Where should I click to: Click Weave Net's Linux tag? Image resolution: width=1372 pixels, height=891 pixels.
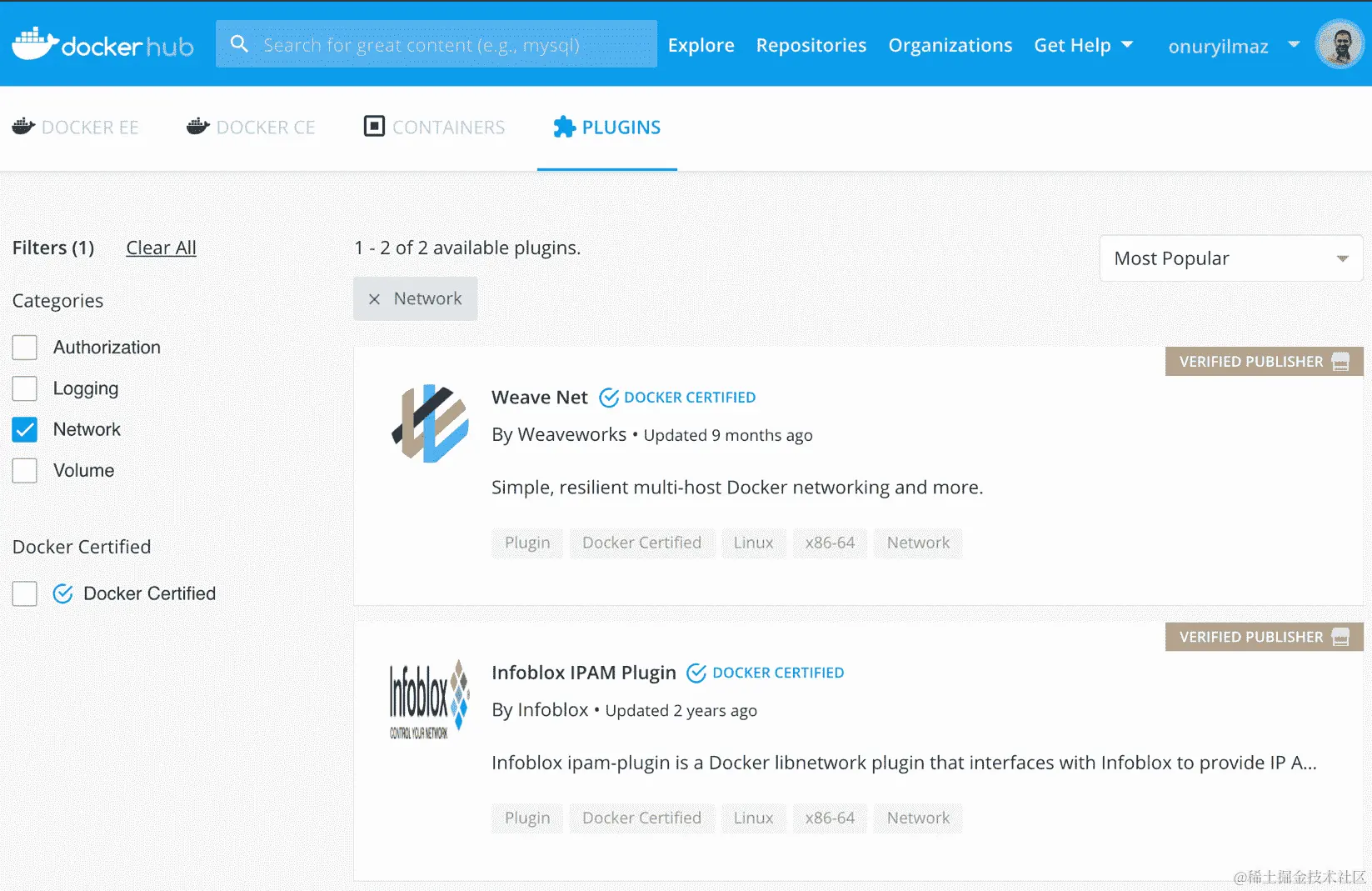[754, 543]
